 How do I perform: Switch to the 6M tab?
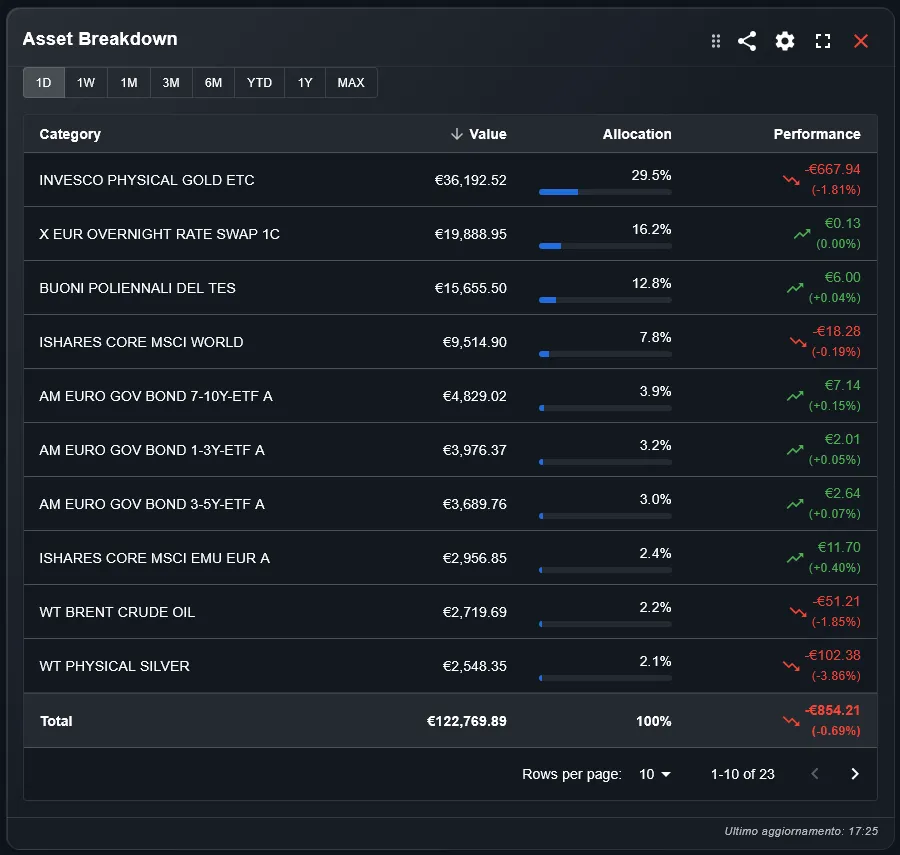[x=213, y=82]
